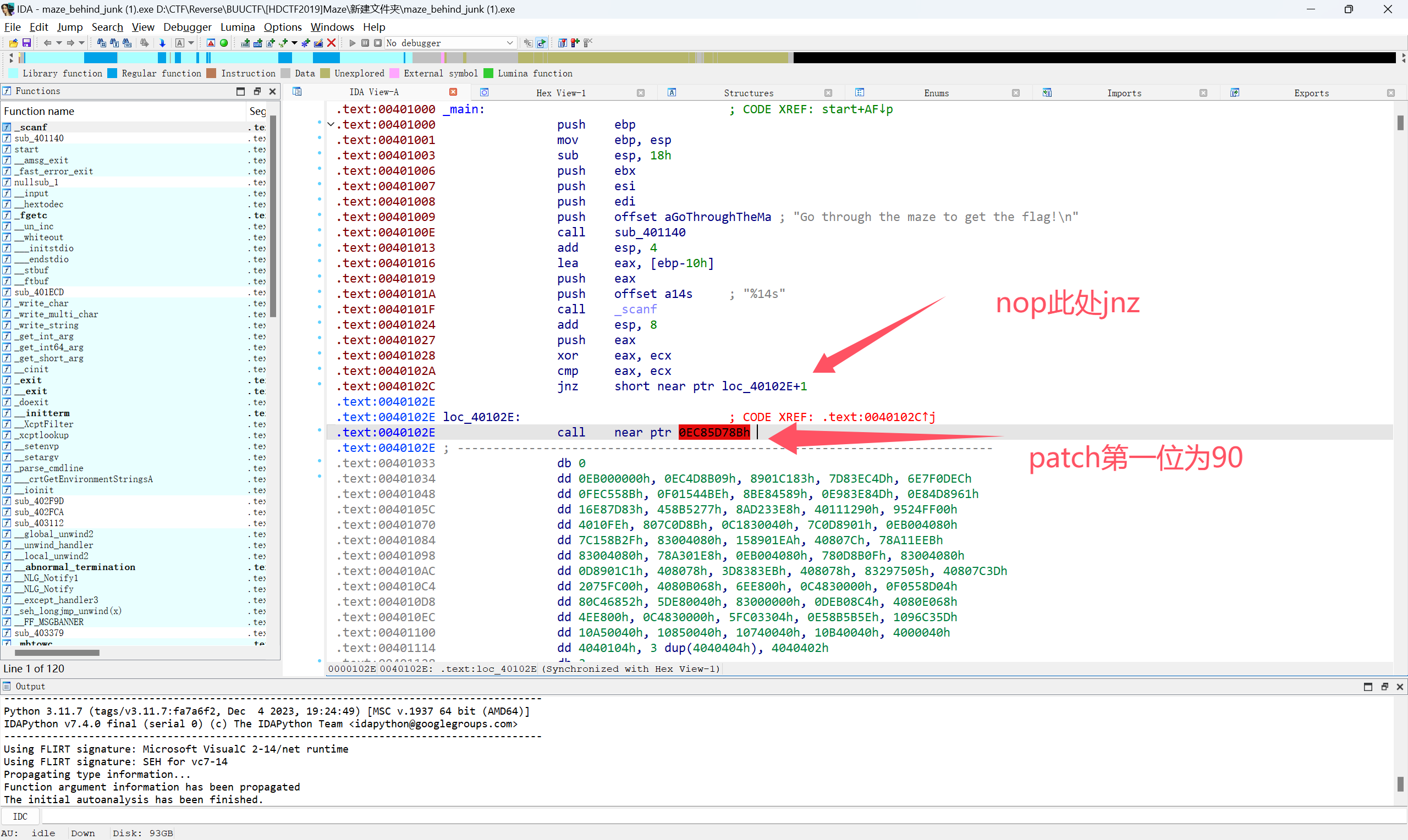Click the convert to data icon
The image size is (1408, 840).
tap(257, 42)
